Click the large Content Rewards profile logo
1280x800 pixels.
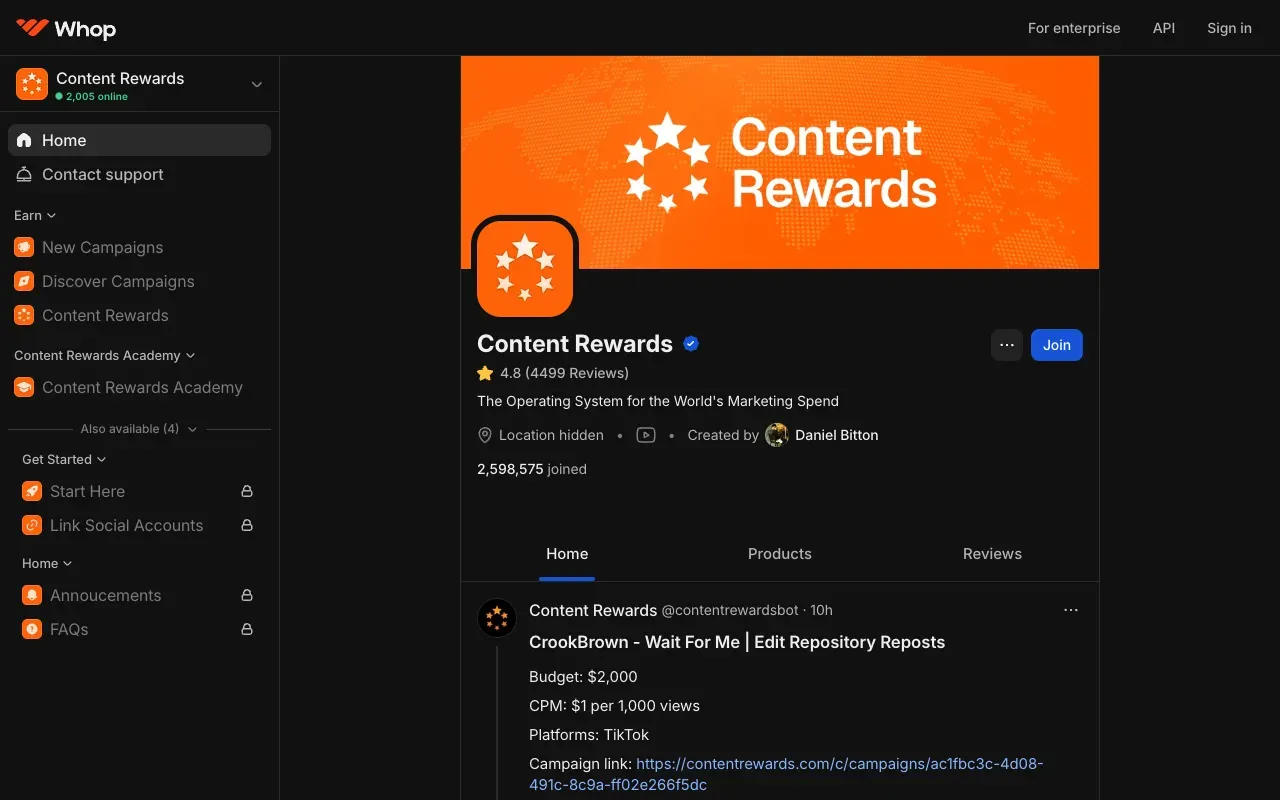click(x=525, y=269)
